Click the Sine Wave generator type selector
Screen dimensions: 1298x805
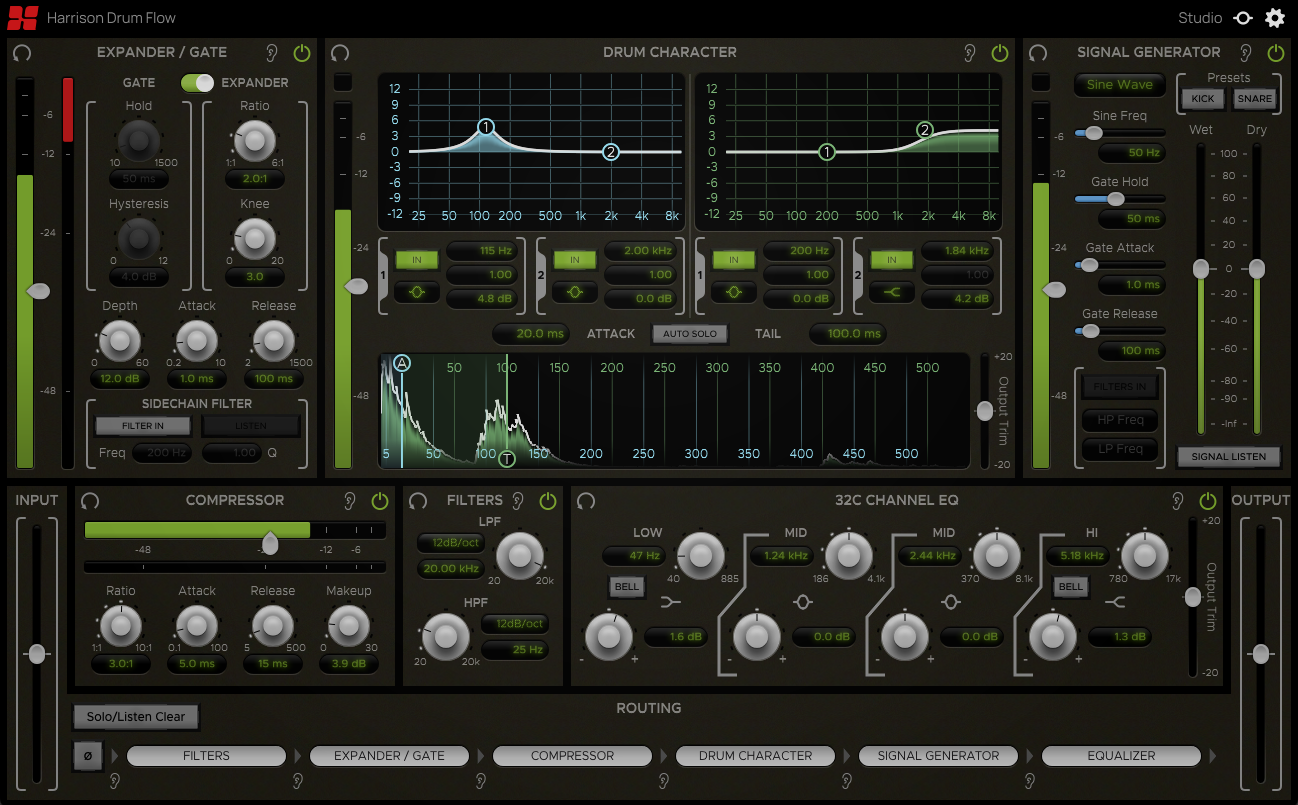point(1120,85)
